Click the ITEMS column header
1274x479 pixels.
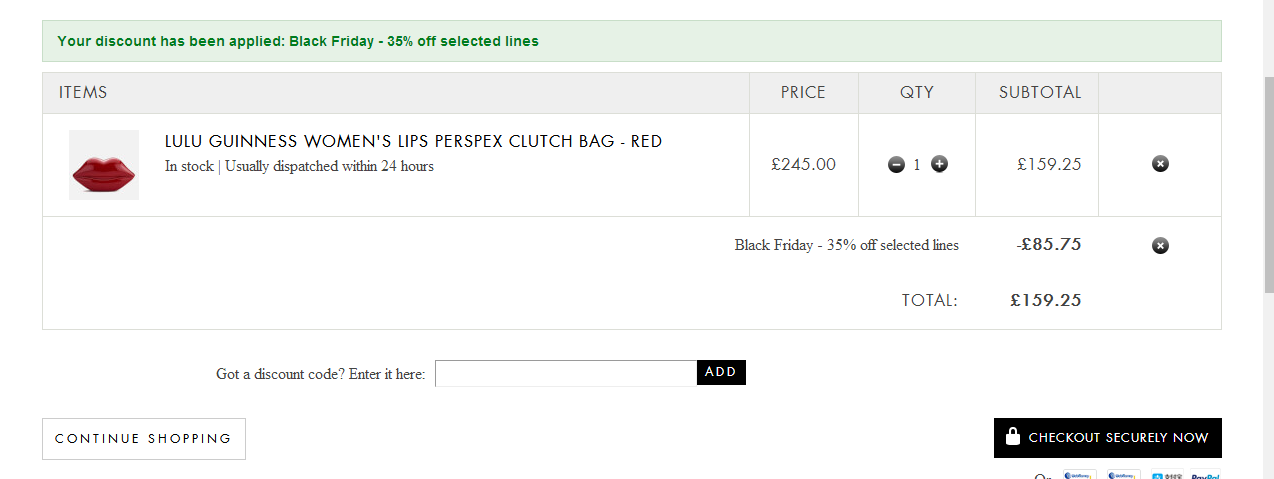(x=83, y=92)
